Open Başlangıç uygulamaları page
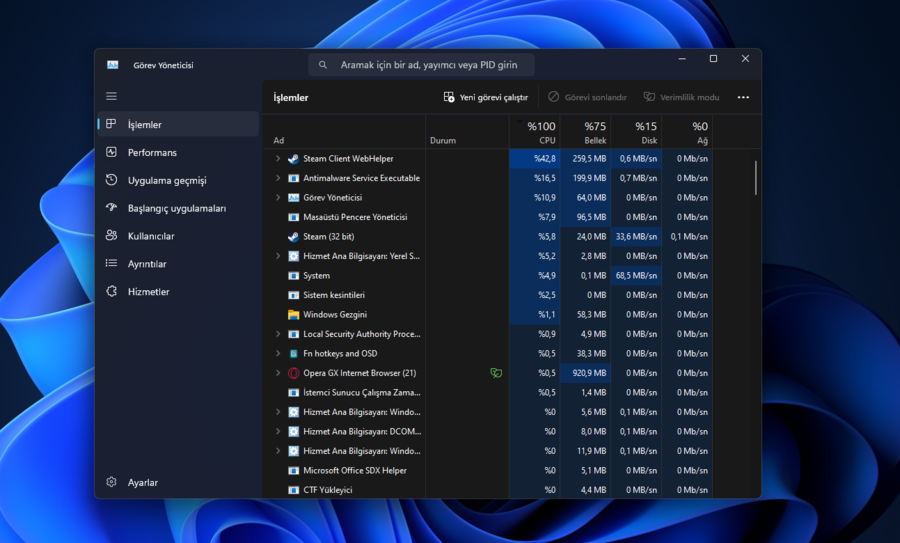This screenshot has width=900, height=543. click(x=179, y=208)
